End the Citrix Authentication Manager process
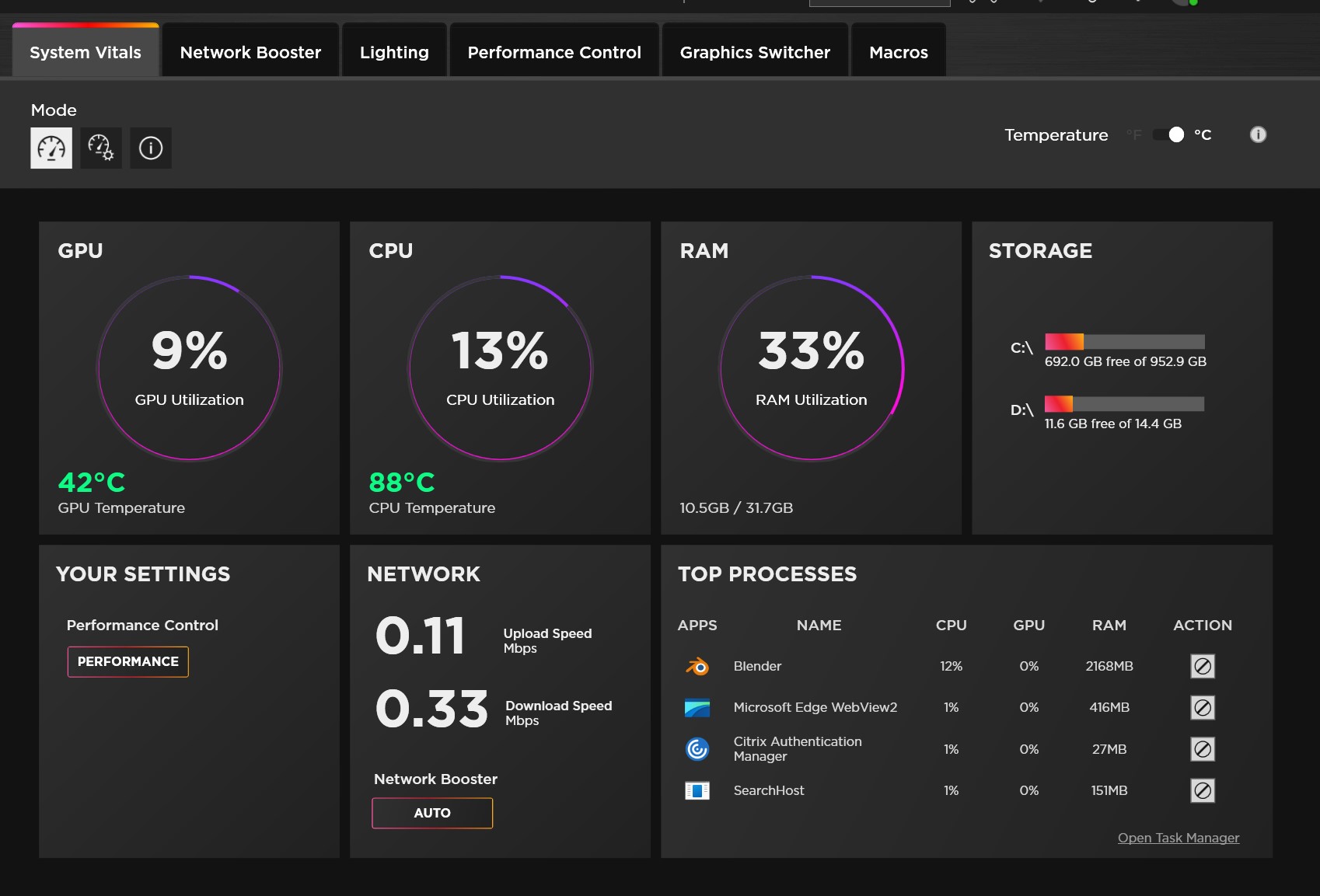Viewport: 1320px width, 896px height. pos(1203,749)
